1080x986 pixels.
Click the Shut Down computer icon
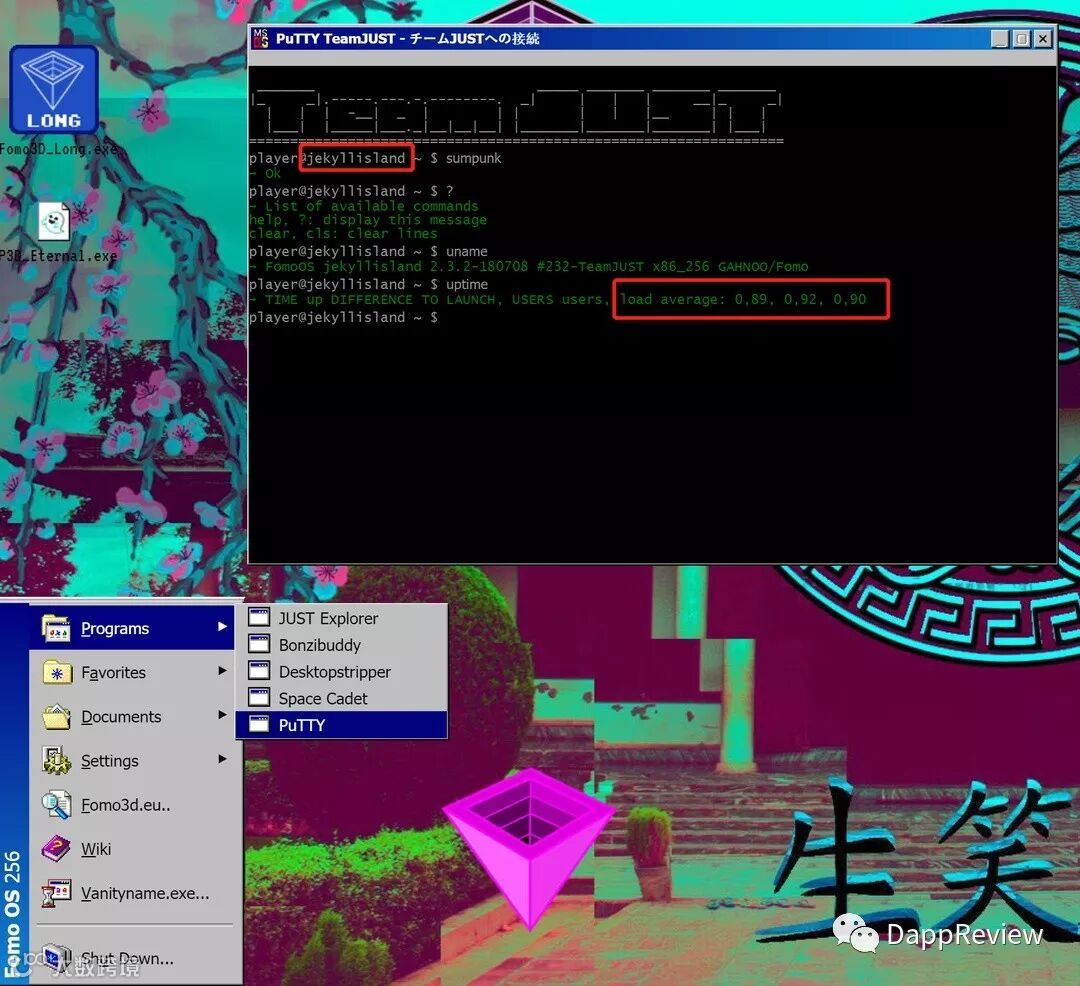56,957
